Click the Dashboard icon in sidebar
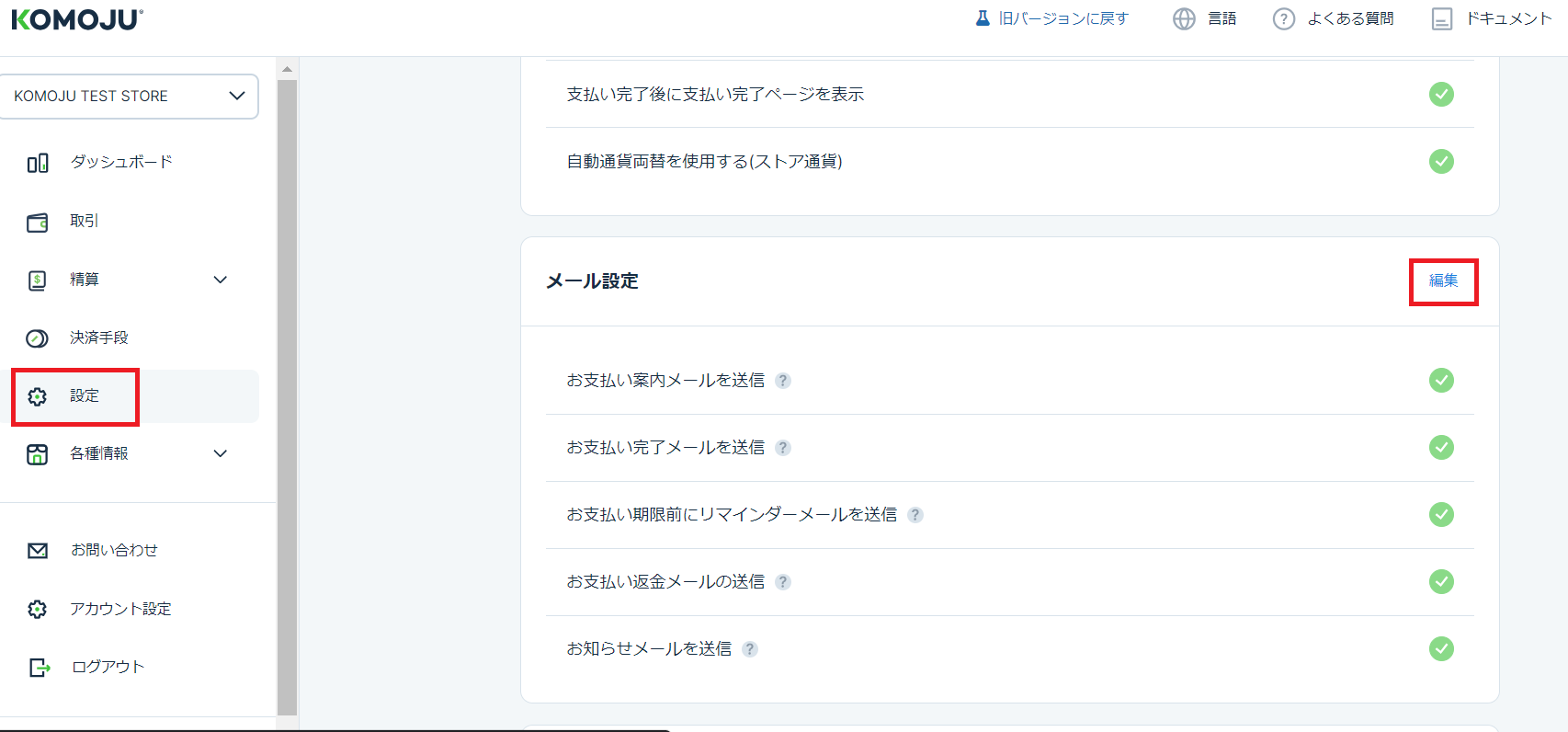1568x732 pixels. 38,164
